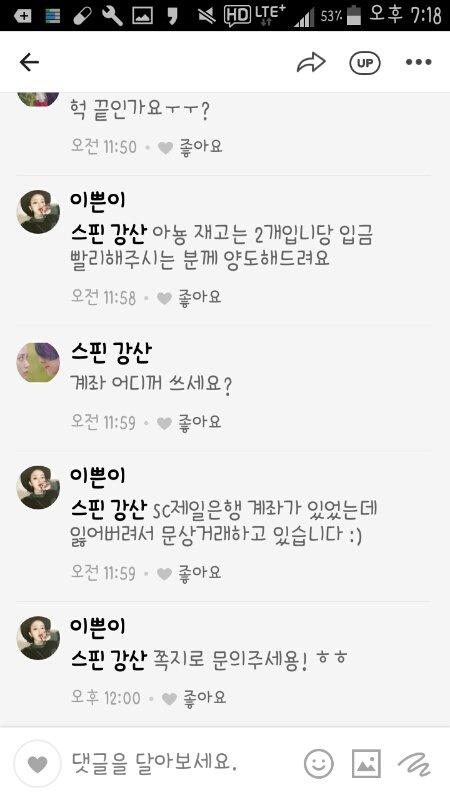
Task: Like the SC제일은행 comment
Action: pyautogui.click(x=190, y=573)
